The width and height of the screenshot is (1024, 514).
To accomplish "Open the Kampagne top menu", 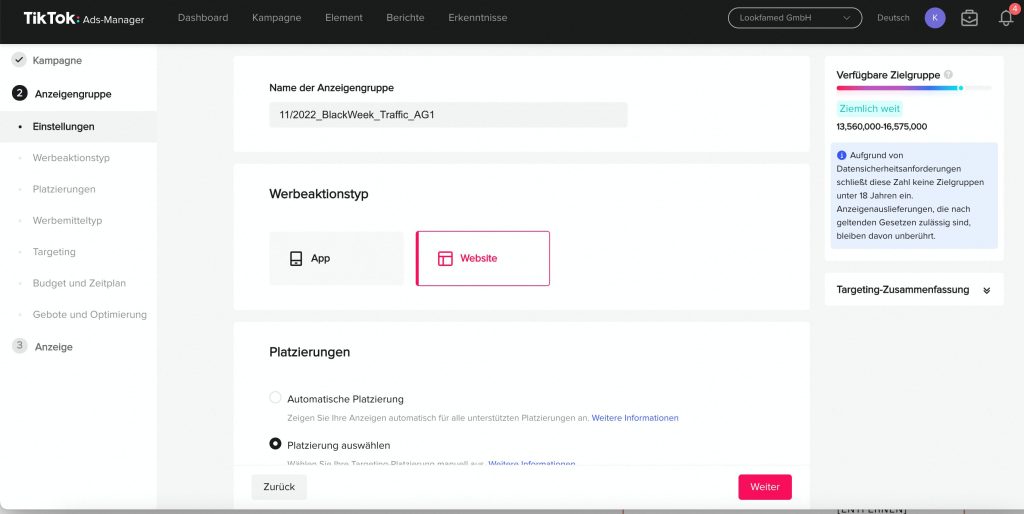I will 277,18.
